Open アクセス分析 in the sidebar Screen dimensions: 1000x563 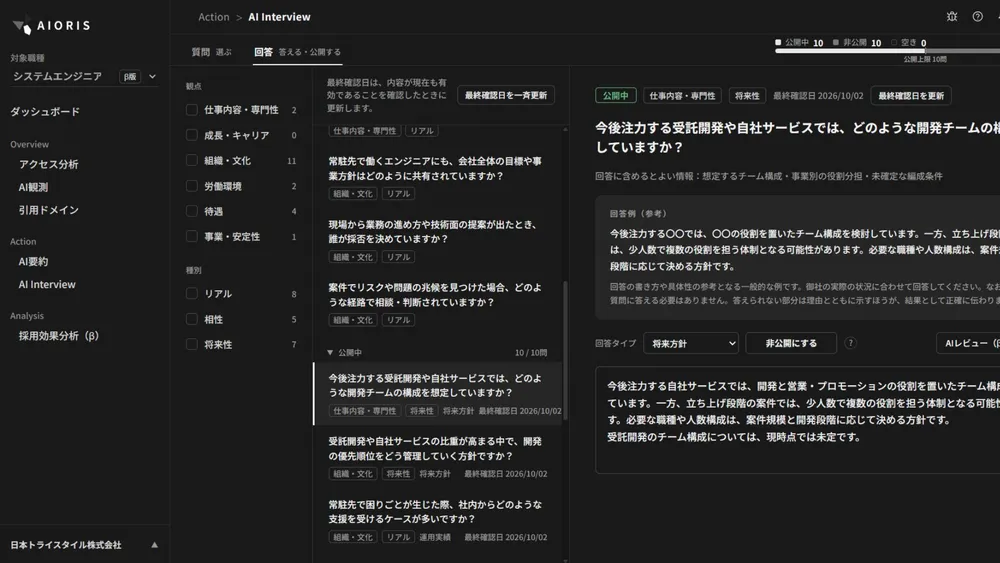tap(48, 165)
